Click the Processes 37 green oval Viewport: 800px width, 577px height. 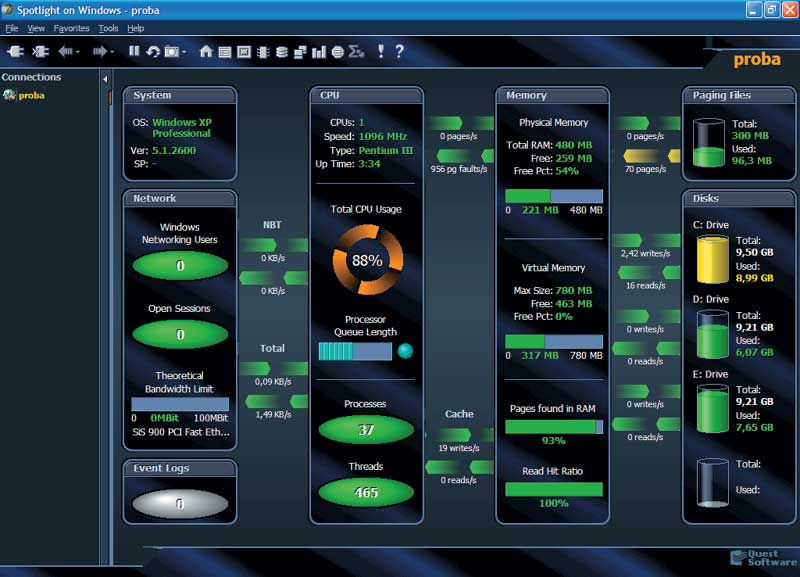click(366, 430)
